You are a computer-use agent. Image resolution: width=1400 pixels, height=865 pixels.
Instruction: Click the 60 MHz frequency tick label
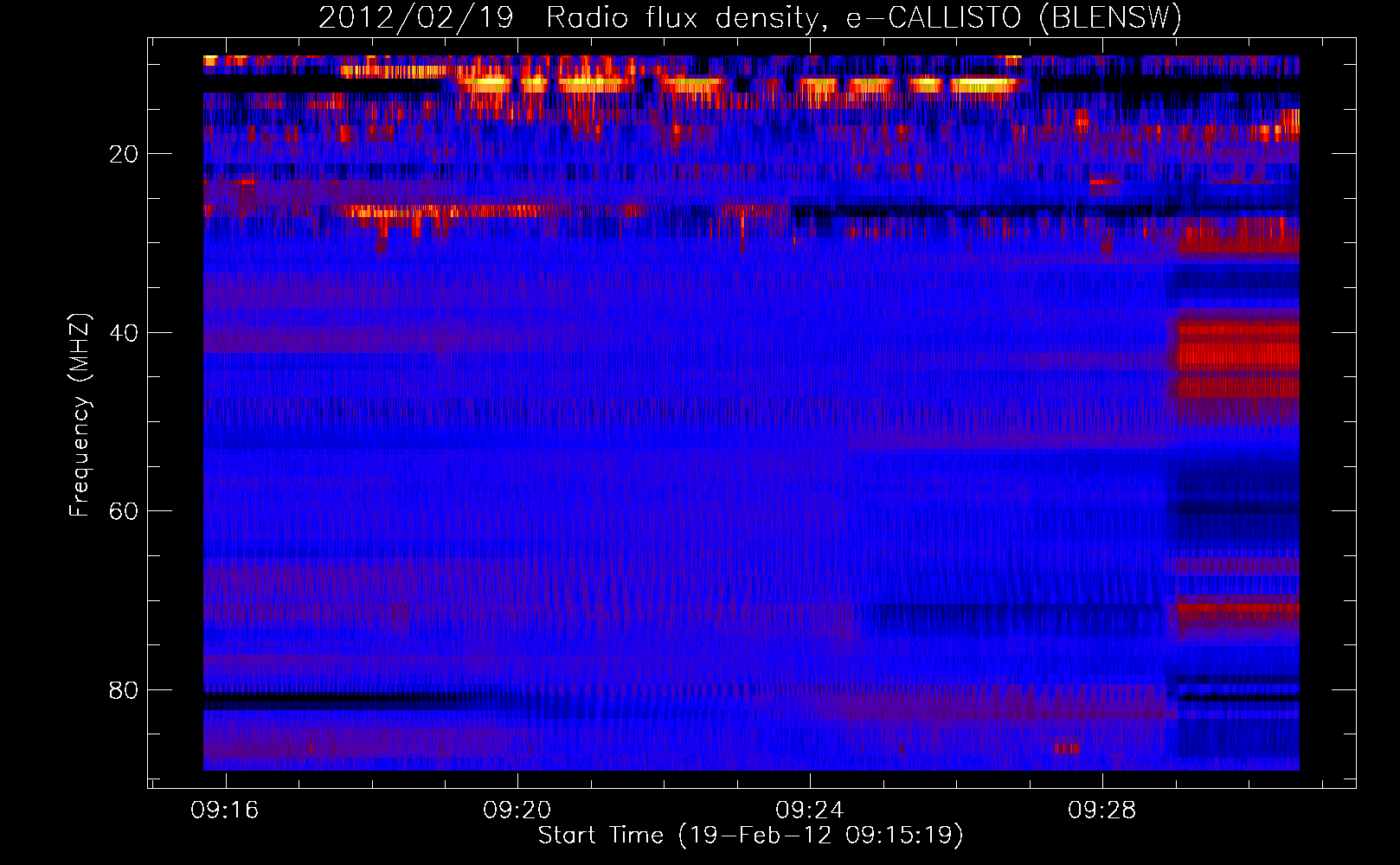click(124, 511)
